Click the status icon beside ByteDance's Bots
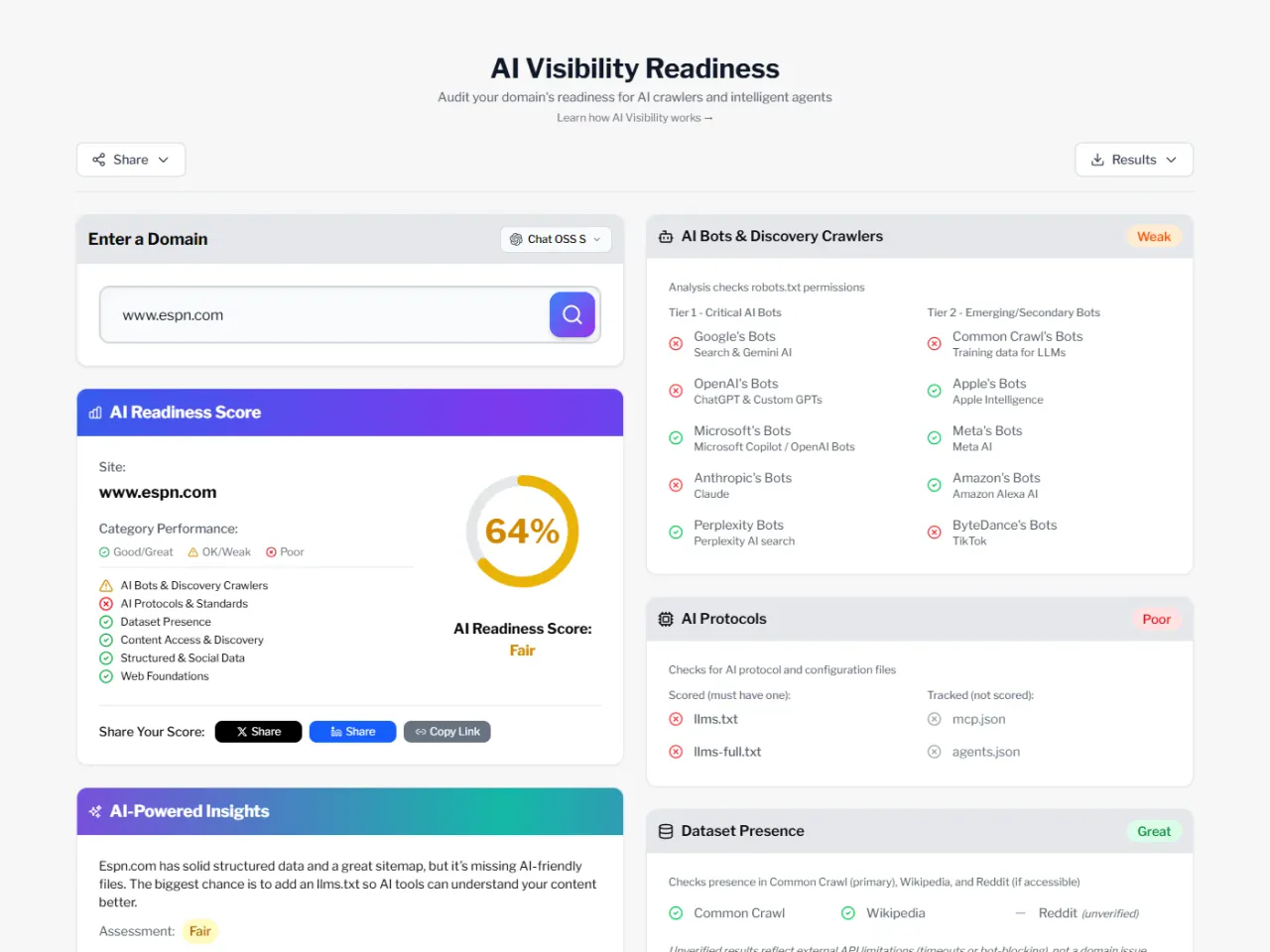Image resolution: width=1270 pixels, height=952 pixels. [935, 533]
